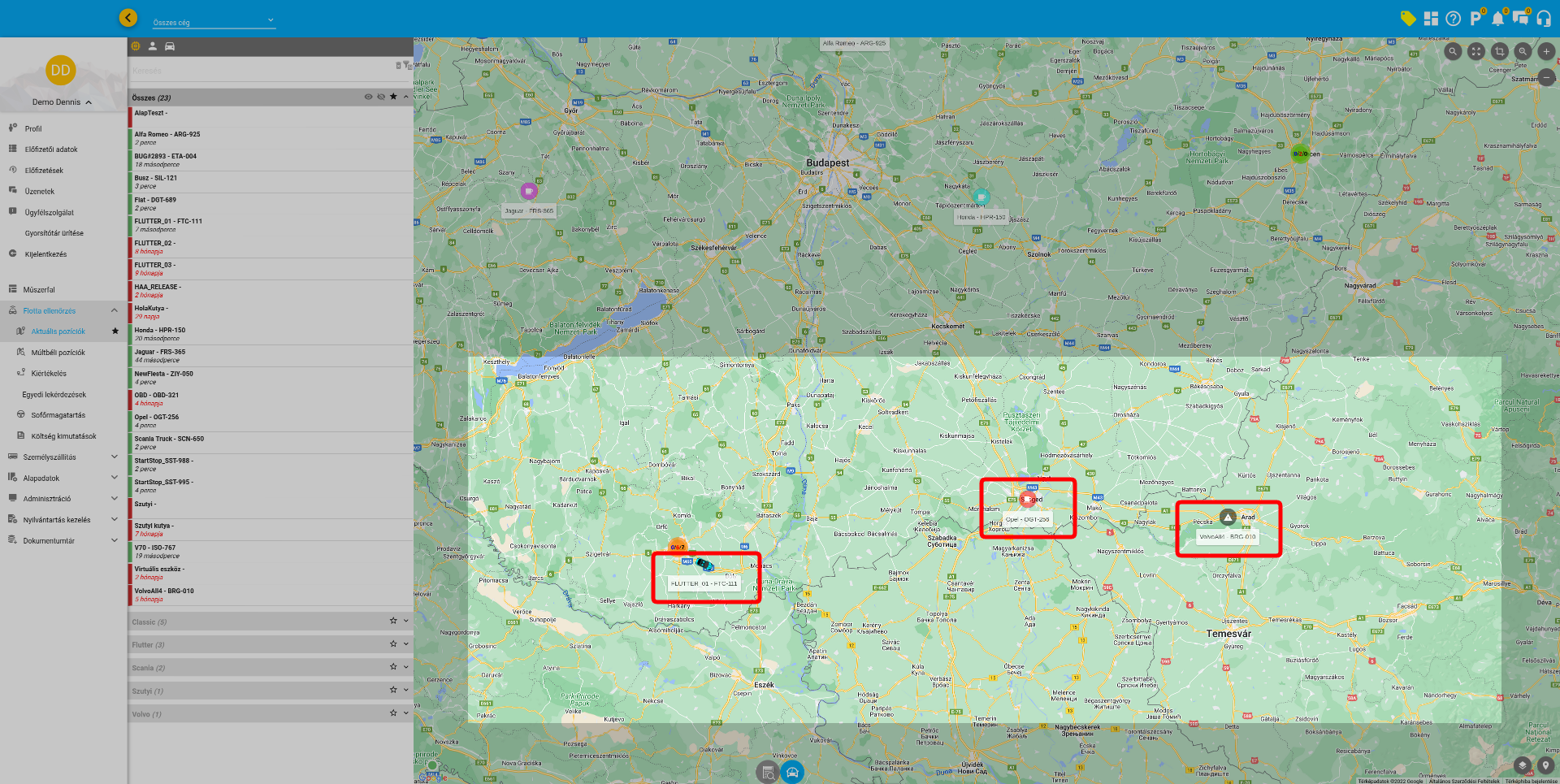This screenshot has height=784, width=1560.
Task: Open the notifications bell
Action: coord(1497,19)
